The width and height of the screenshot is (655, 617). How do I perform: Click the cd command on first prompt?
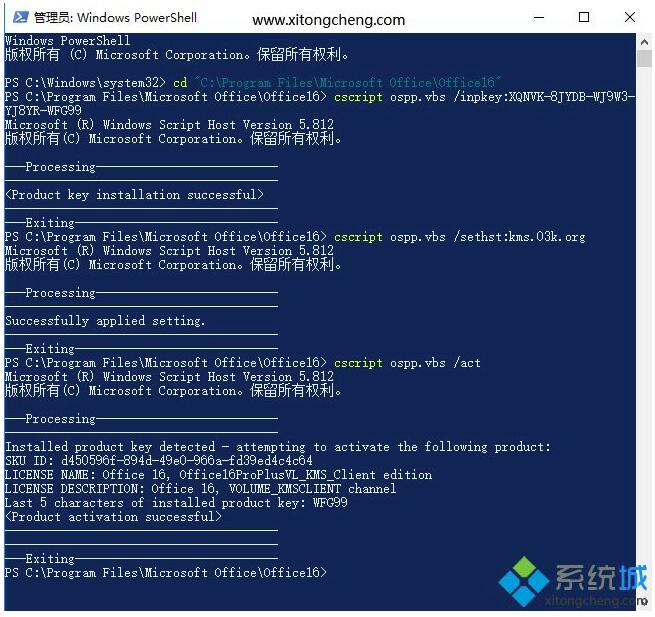click(x=180, y=83)
